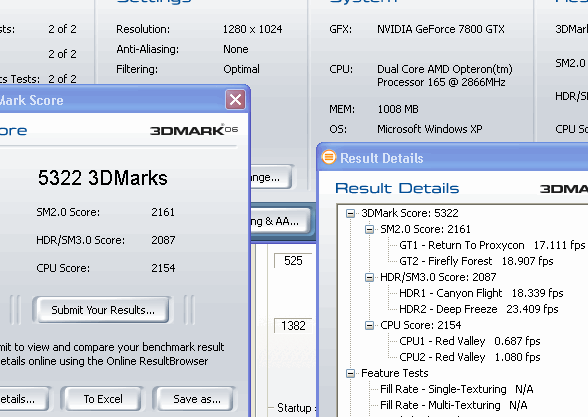588x417 pixels.
Task: Select HDR2 - Deep Freeze row
Action: pos(478,309)
